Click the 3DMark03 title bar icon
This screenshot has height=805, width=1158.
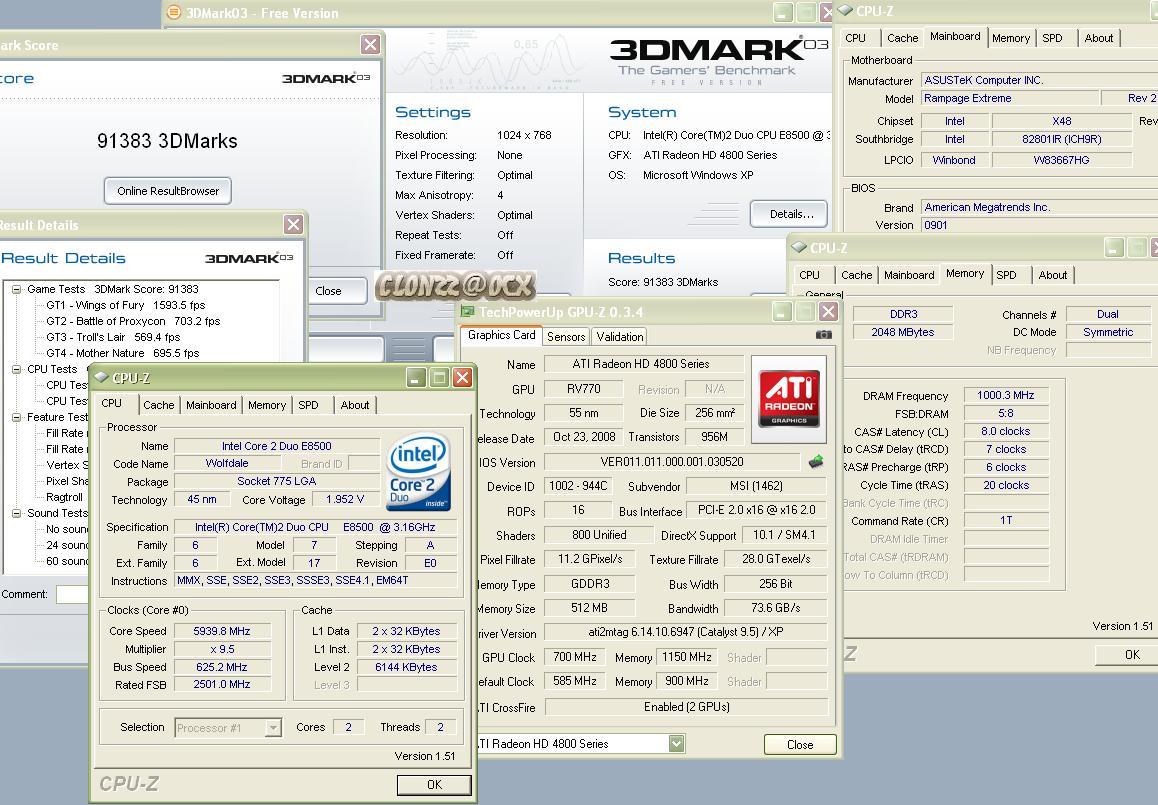click(x=174, y=13)
